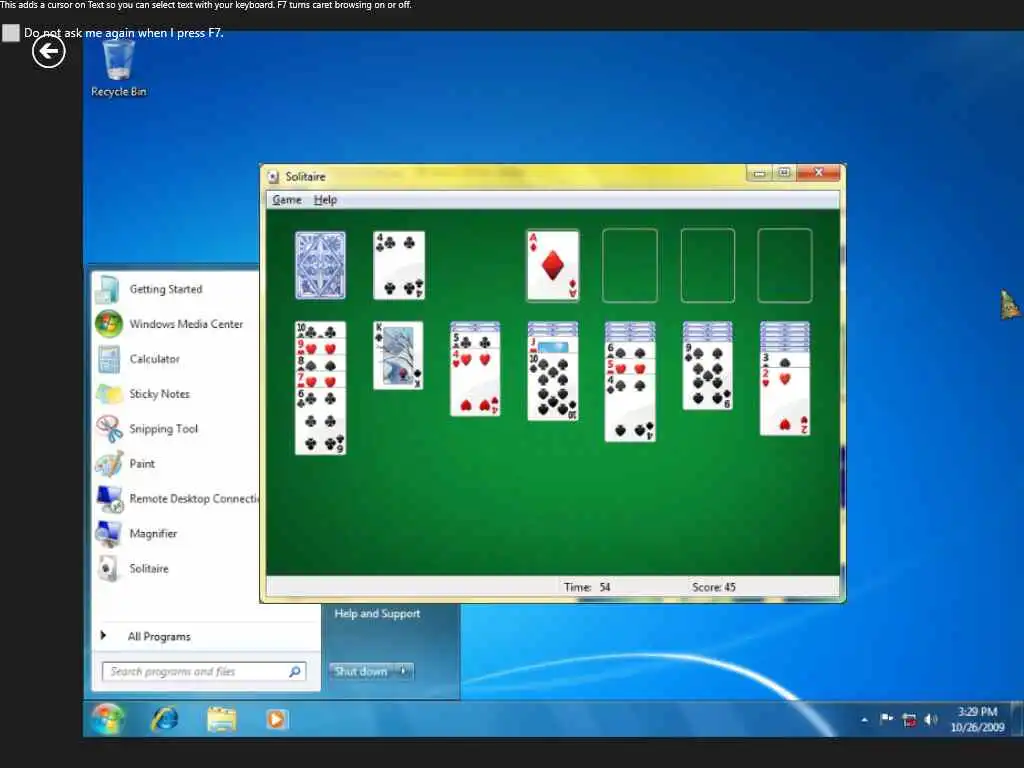Open Help and Support link
The height and width of the screenshot is (768, 1024).
tap(377, 614)
